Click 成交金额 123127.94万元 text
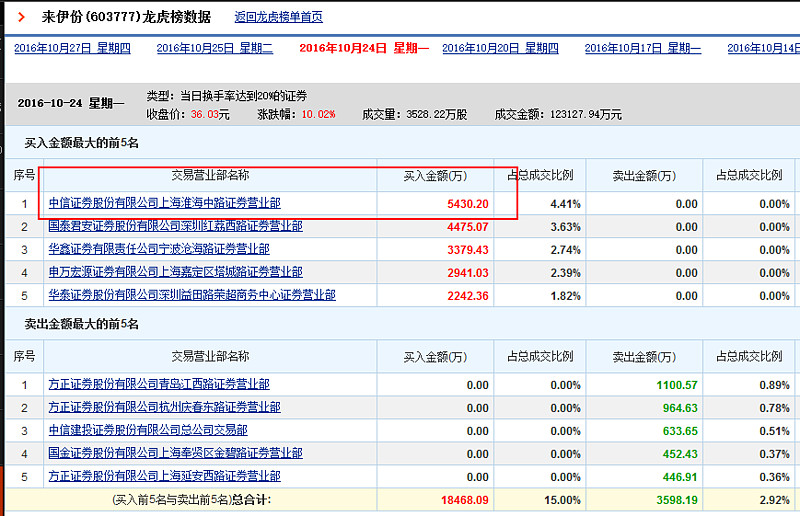This screenshot has width=800, height=516. 558,114
